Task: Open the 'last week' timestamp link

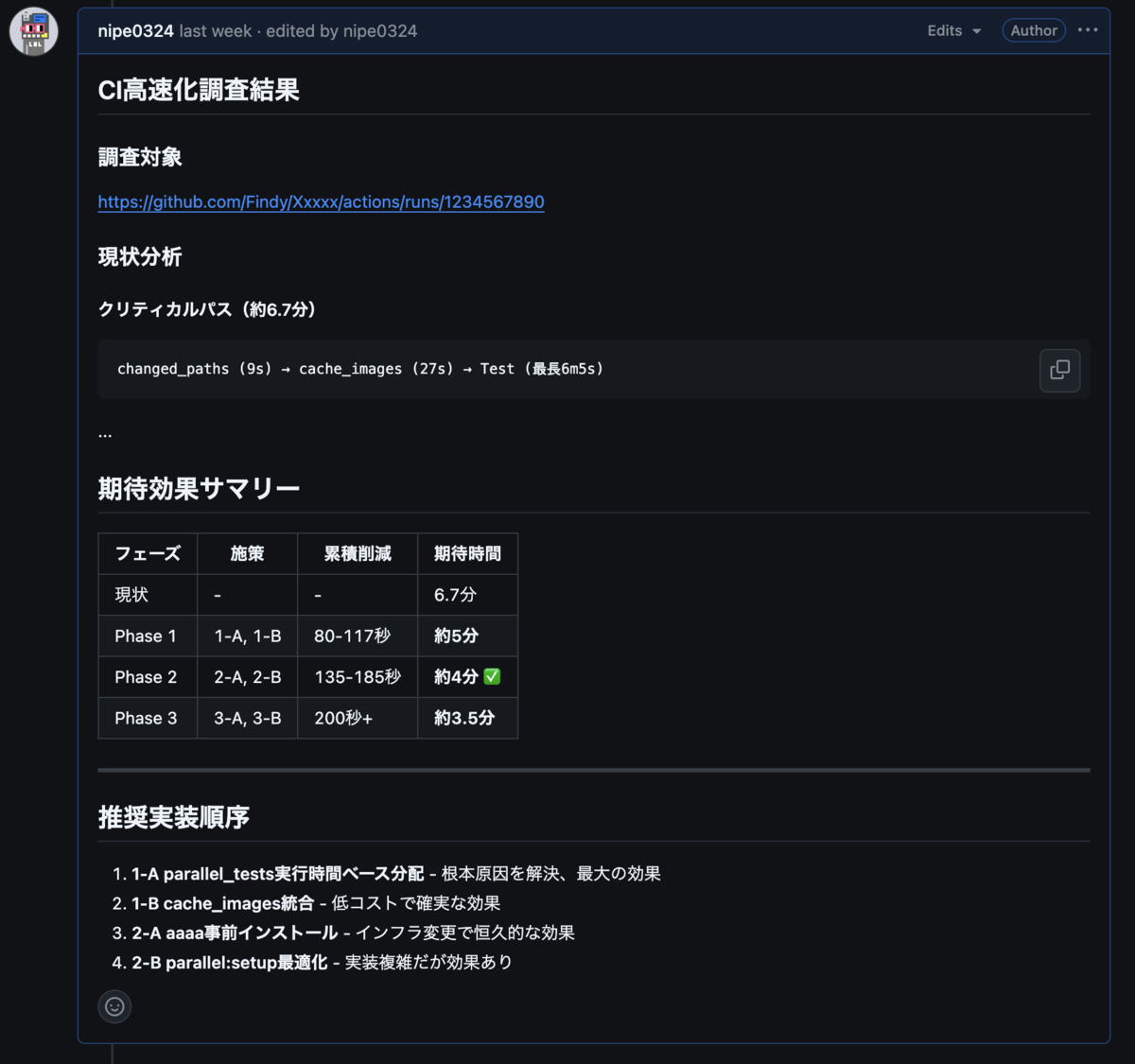Action: point(216,31)
